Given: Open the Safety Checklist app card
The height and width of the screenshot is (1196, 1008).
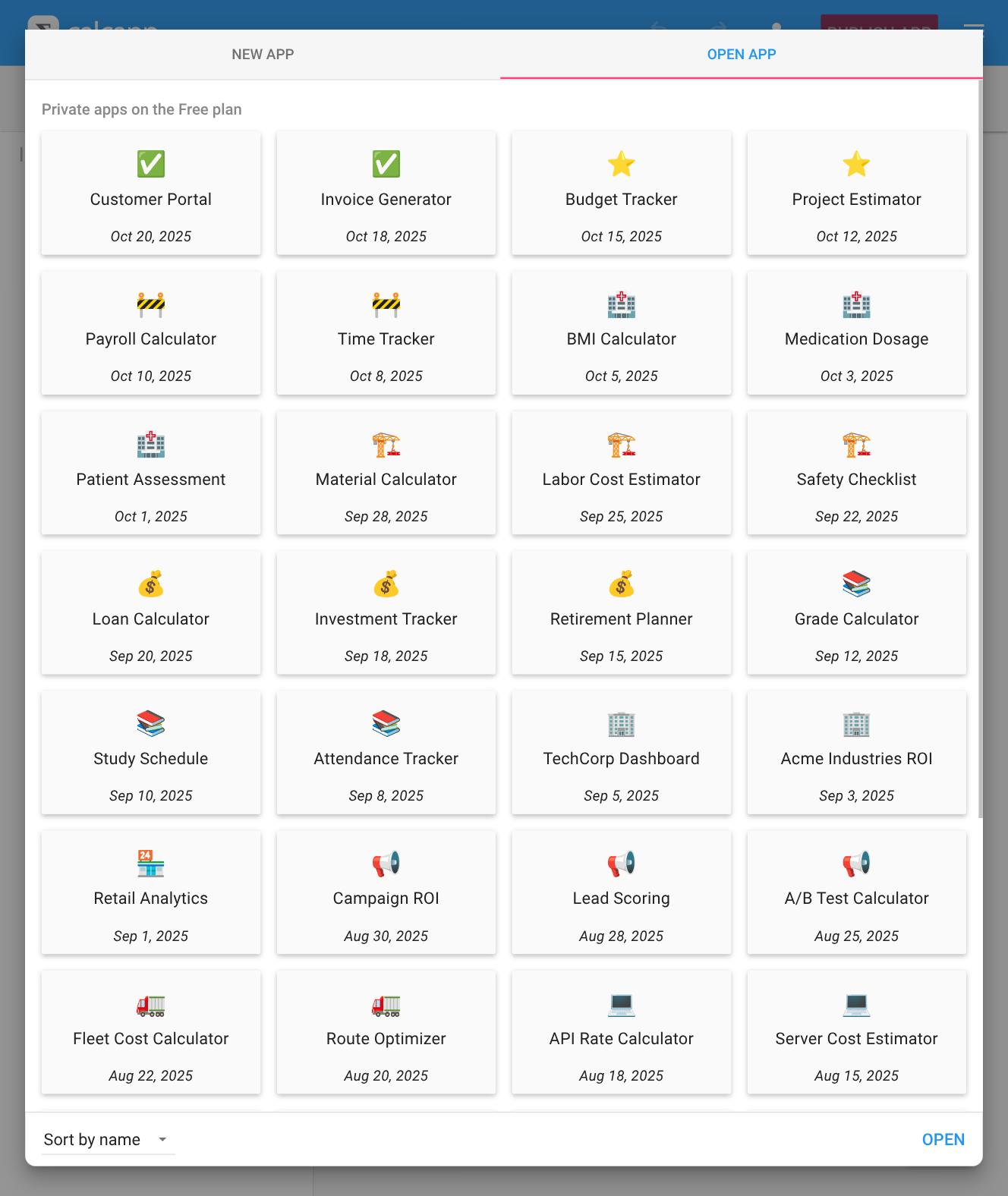Looking at the screenshot, I should tap(856, 473).
